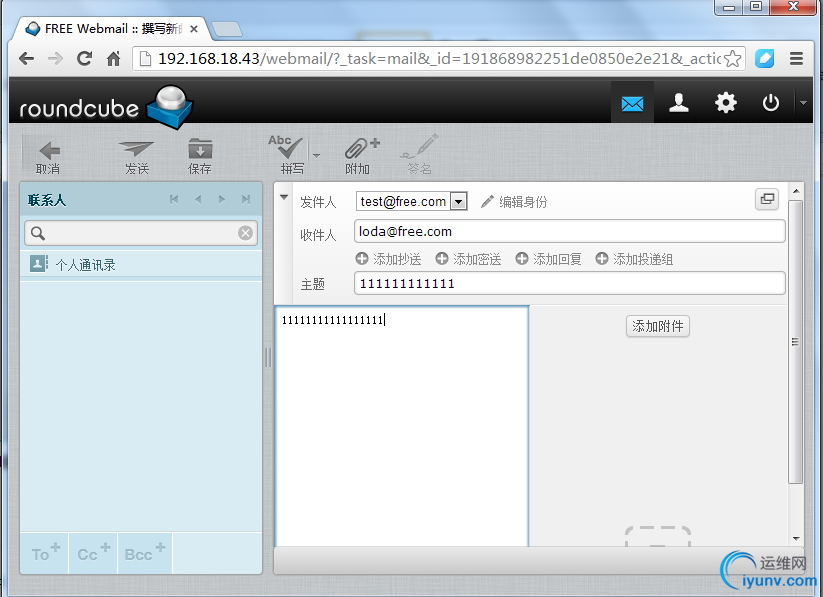Open spell check language dropdown arrow

[316, 155]
